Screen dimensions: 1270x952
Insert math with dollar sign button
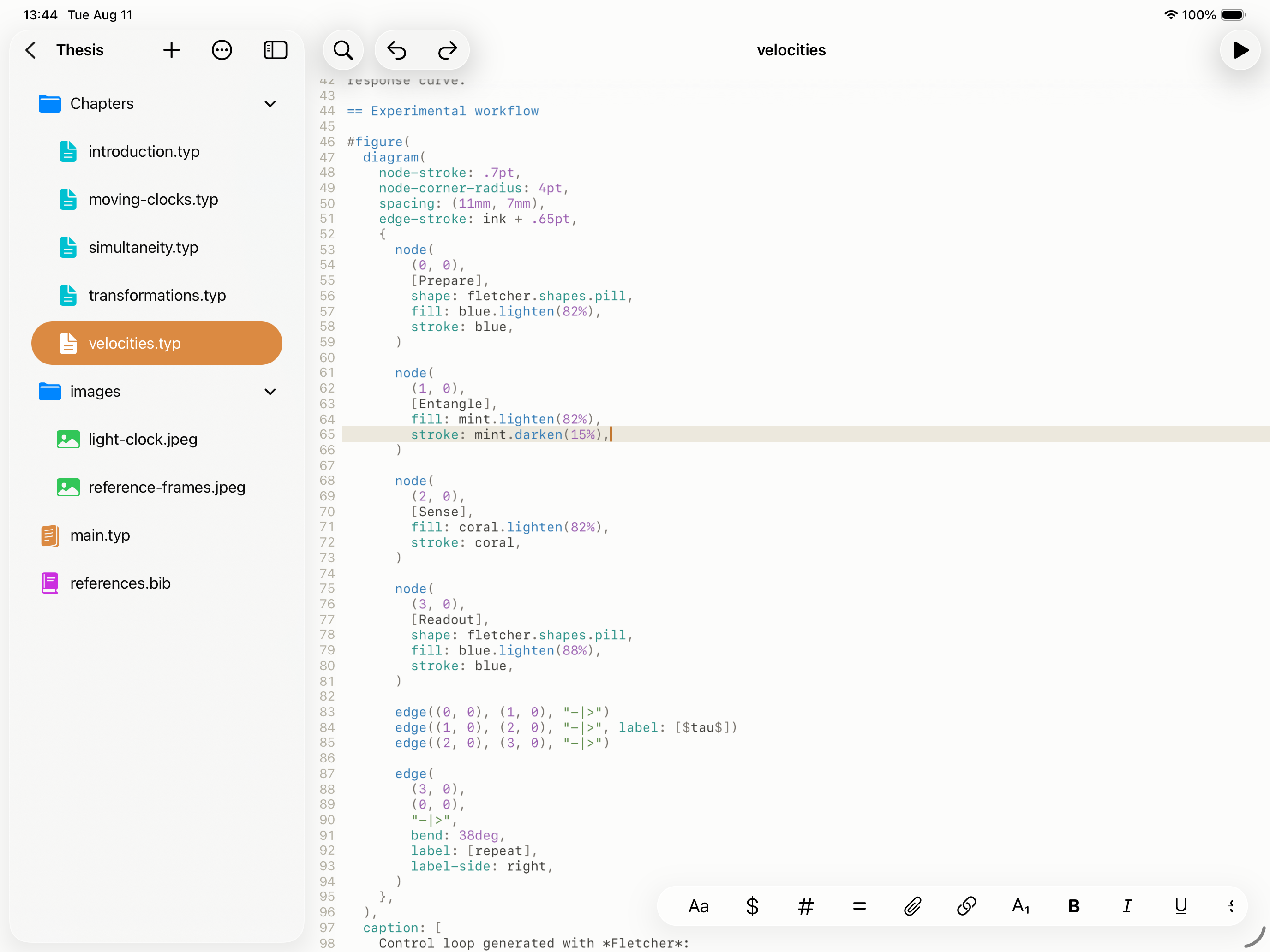[752, 906]
